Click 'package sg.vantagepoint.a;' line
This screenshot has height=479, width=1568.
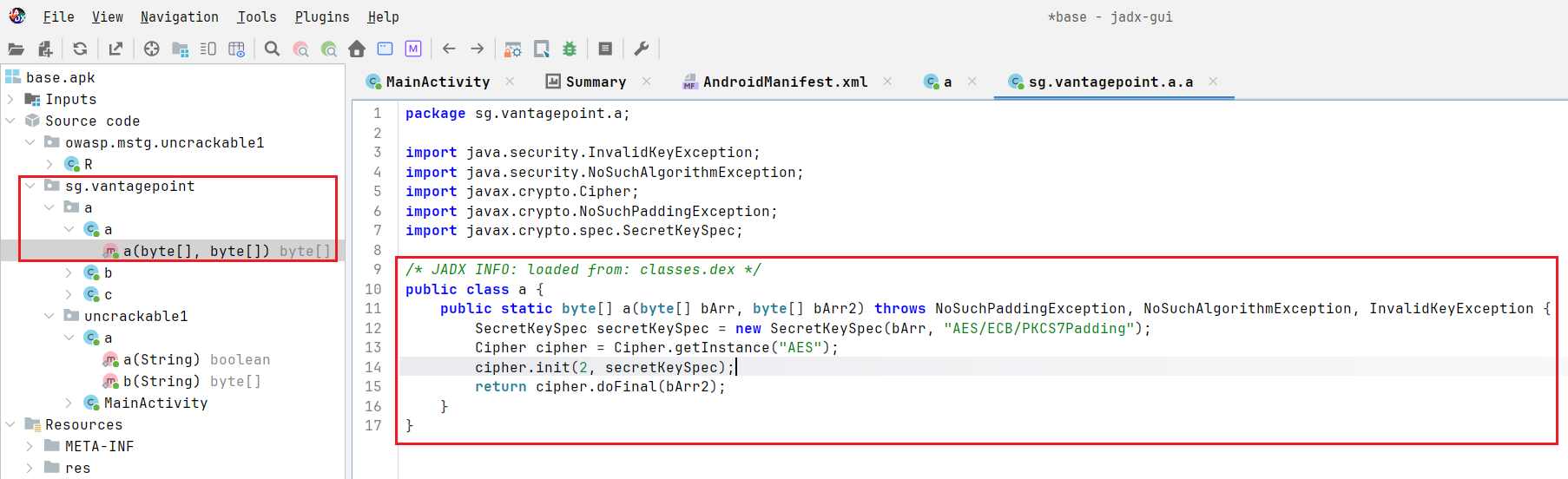coord(517,114)
